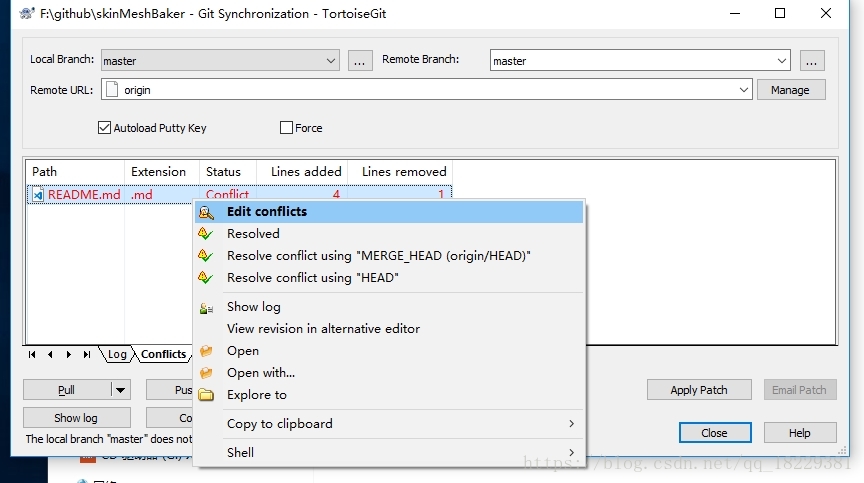Click the Help button
864x483 pixels.
[800, 433]
